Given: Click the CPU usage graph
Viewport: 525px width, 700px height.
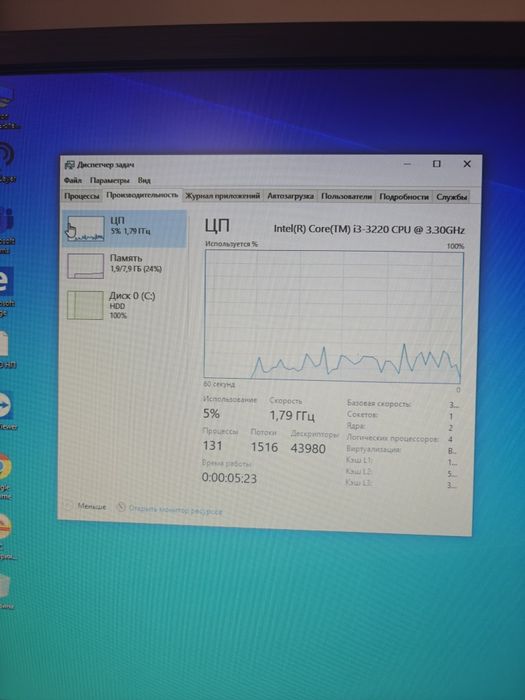Looking at the screenshot, I should tap(333, 316).
